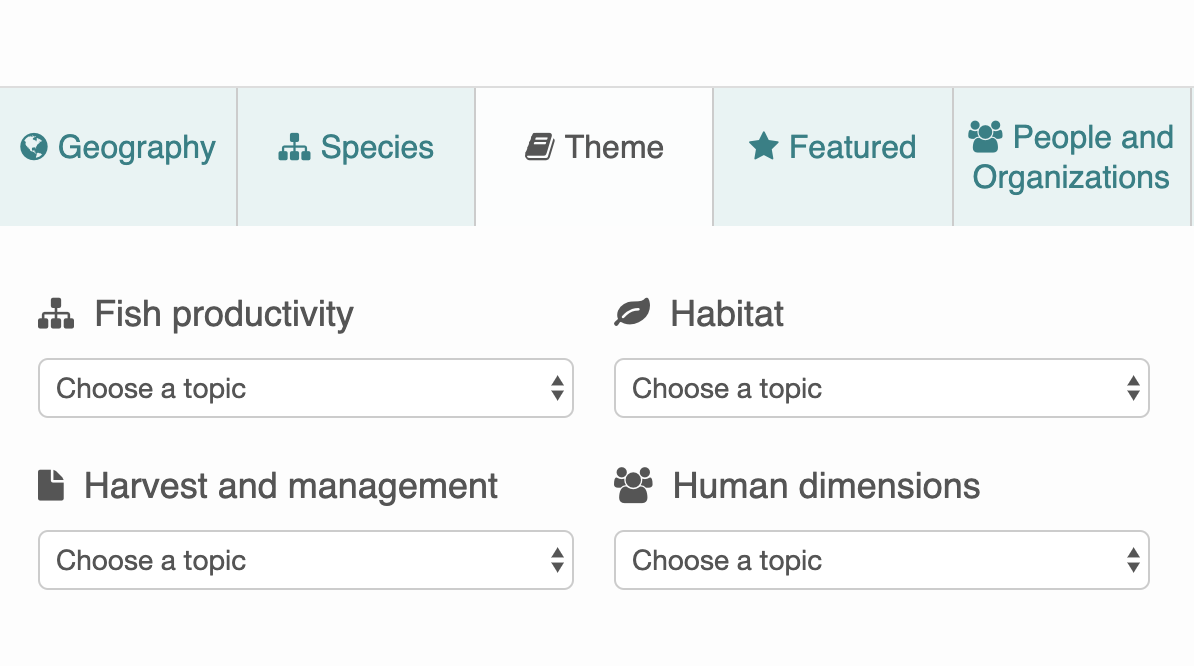The height and width of the screenshot is (666, 1194).
Task: Click the sitemap icon in Species tab
Action: coord(294,147)
